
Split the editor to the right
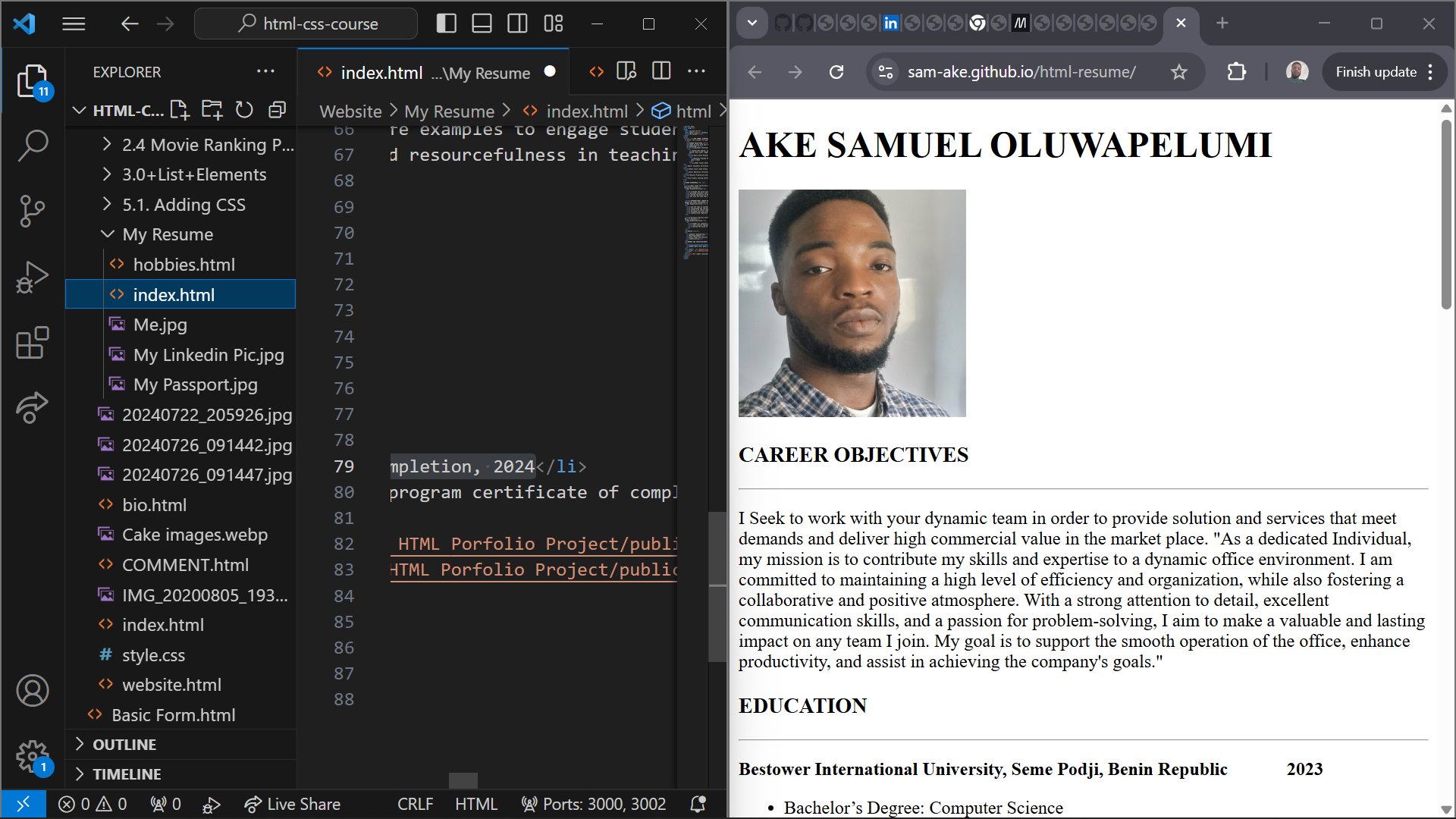(x=661, y=71)
